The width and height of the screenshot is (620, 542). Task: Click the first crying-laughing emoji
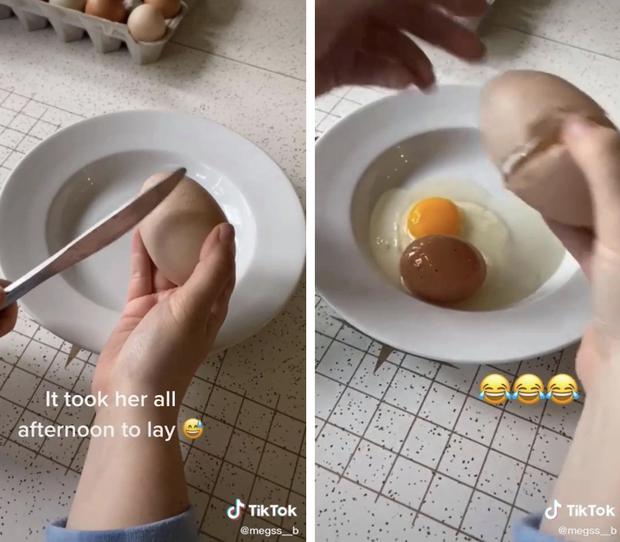pos(495,390)
